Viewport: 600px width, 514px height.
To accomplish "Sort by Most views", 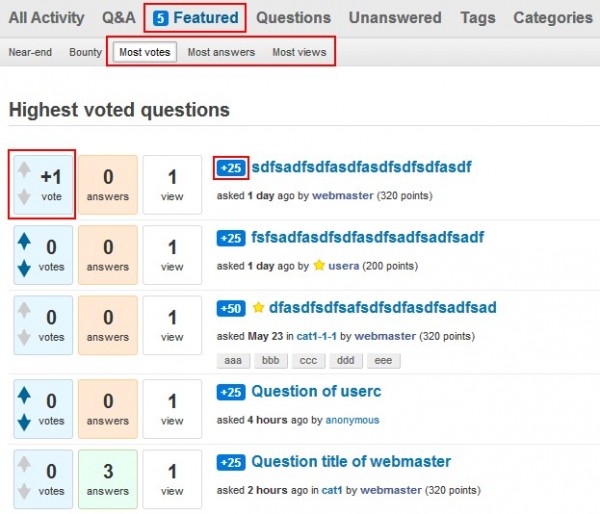I will 299,52.
